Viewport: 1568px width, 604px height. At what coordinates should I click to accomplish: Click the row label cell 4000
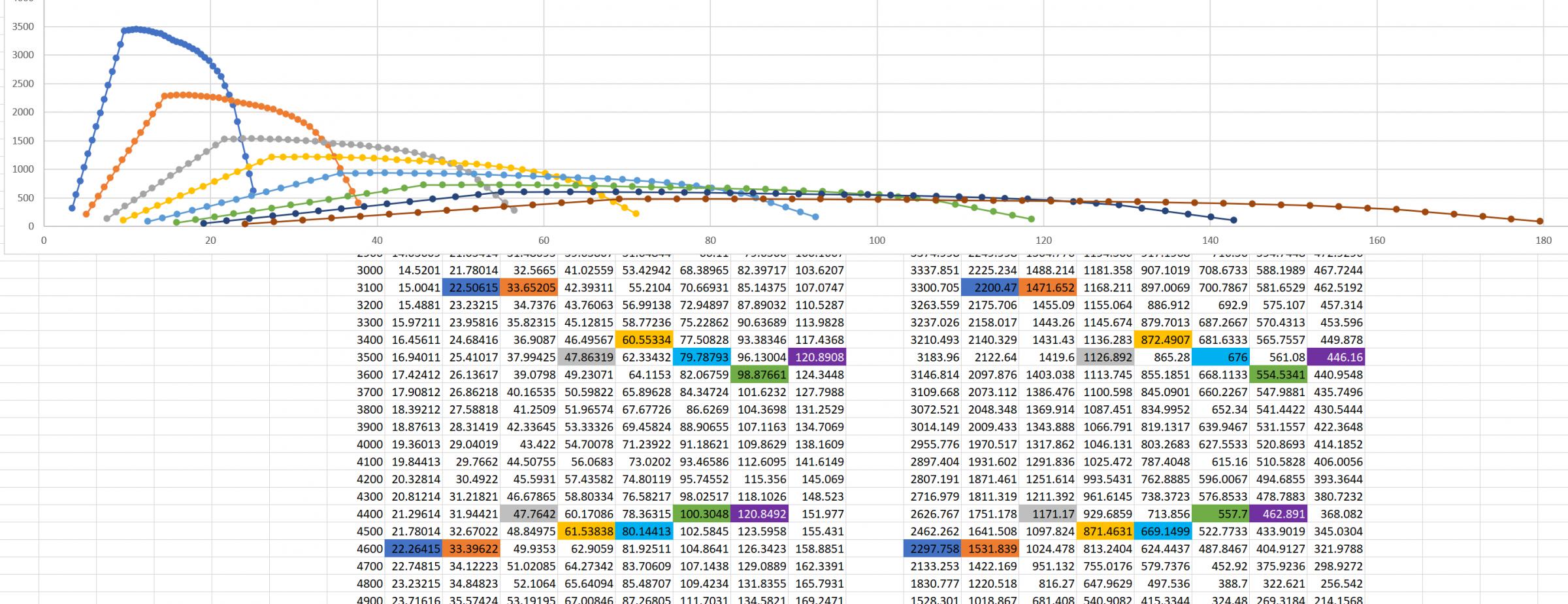click(x=356, y=445)
